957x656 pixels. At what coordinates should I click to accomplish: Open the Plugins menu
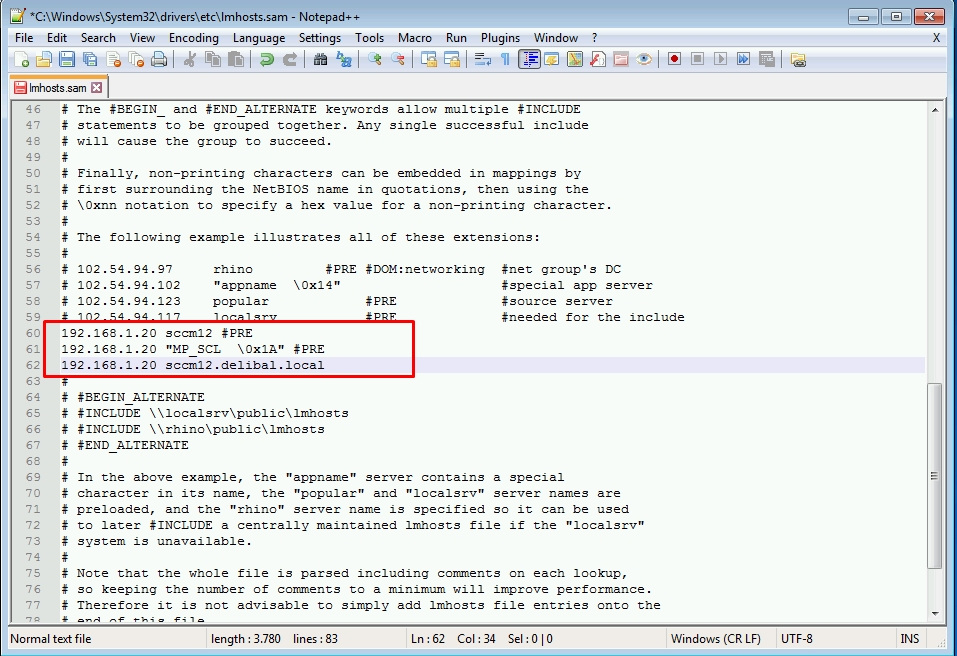coord(500,38)
